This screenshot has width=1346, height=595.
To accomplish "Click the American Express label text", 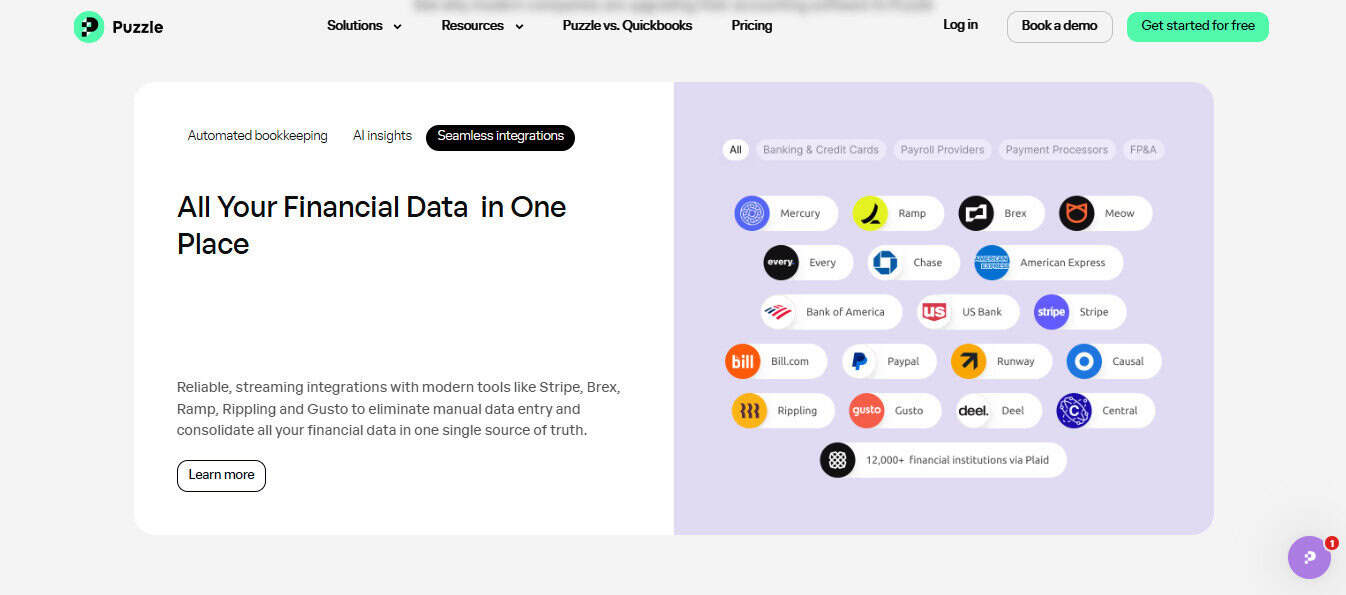I will (x=1062, y=263).
